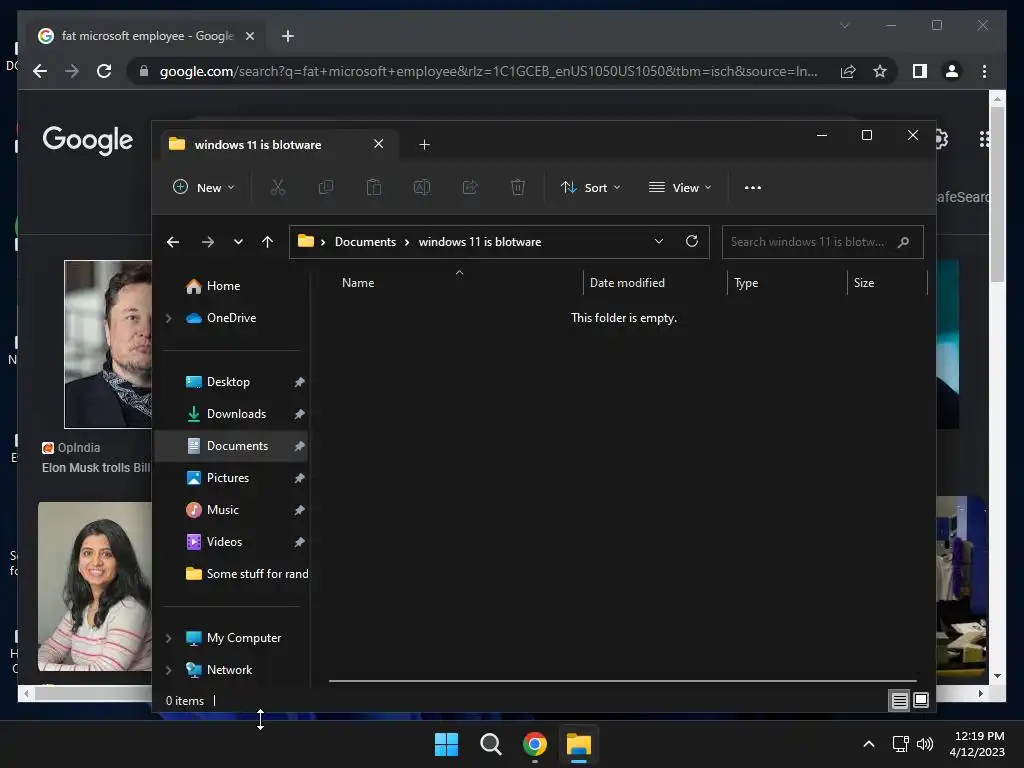Open the Sort dropdown
The image size is (1024, 768).
(591, 187)
